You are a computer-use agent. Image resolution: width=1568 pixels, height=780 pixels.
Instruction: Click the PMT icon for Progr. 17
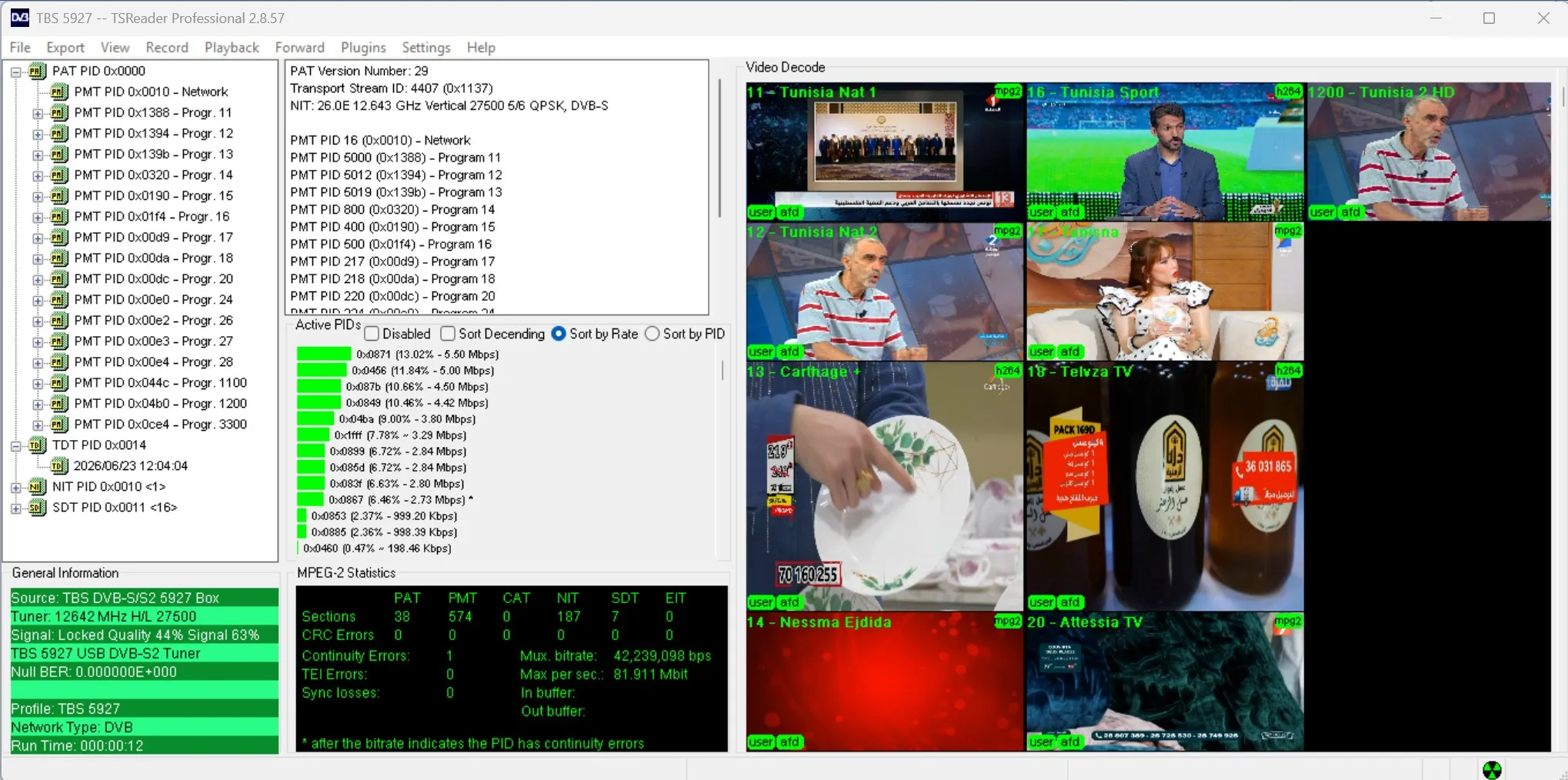point(59,237)
